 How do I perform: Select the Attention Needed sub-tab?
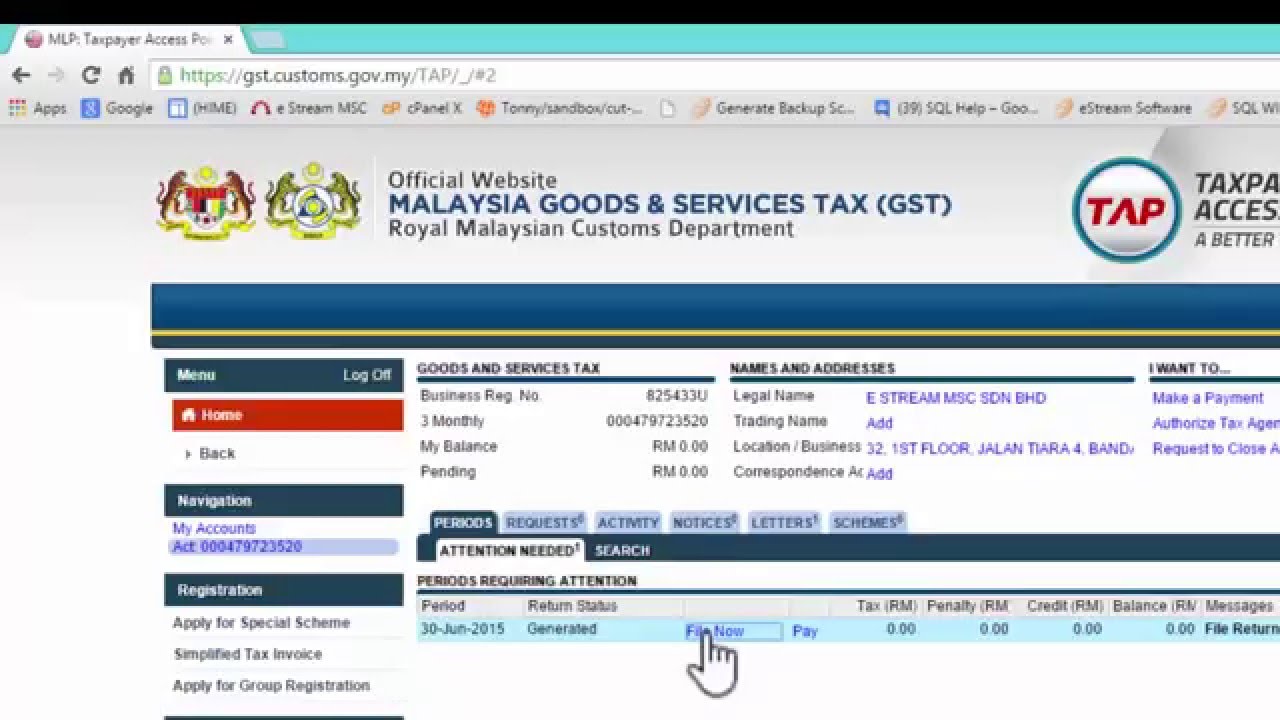[510, 550]
